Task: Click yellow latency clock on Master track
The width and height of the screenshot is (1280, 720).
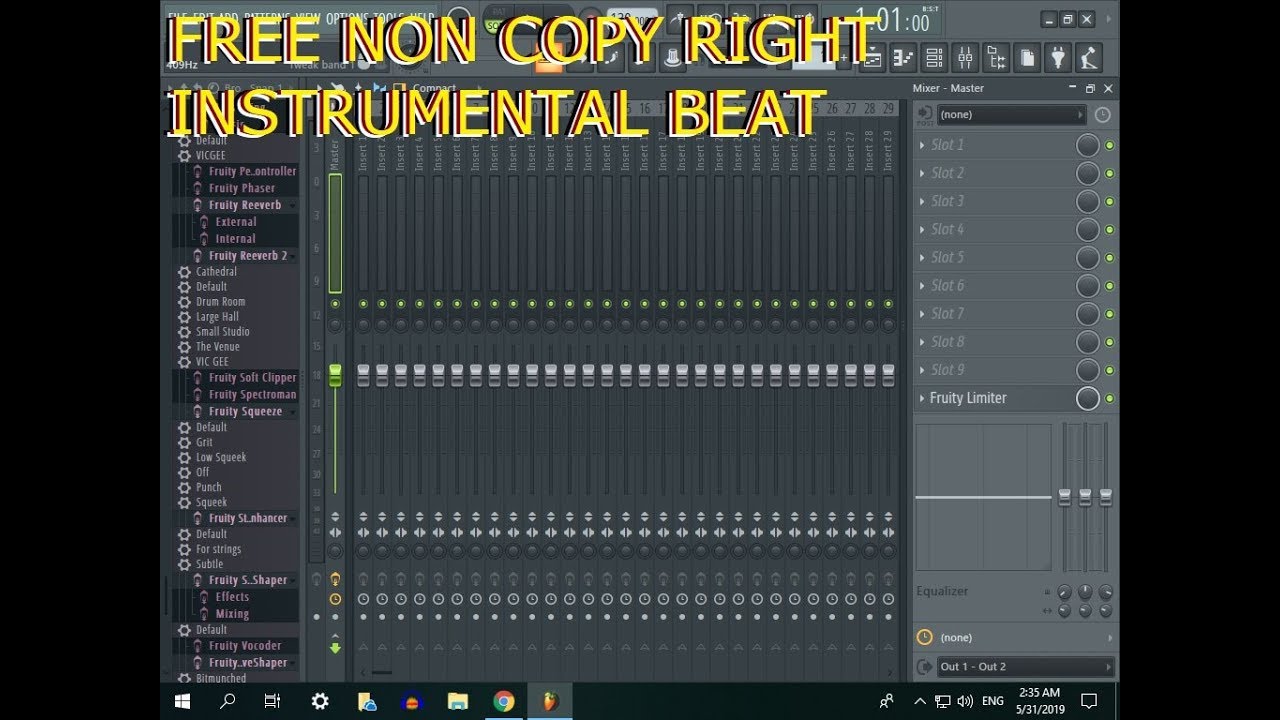Action: click(335, 599)
